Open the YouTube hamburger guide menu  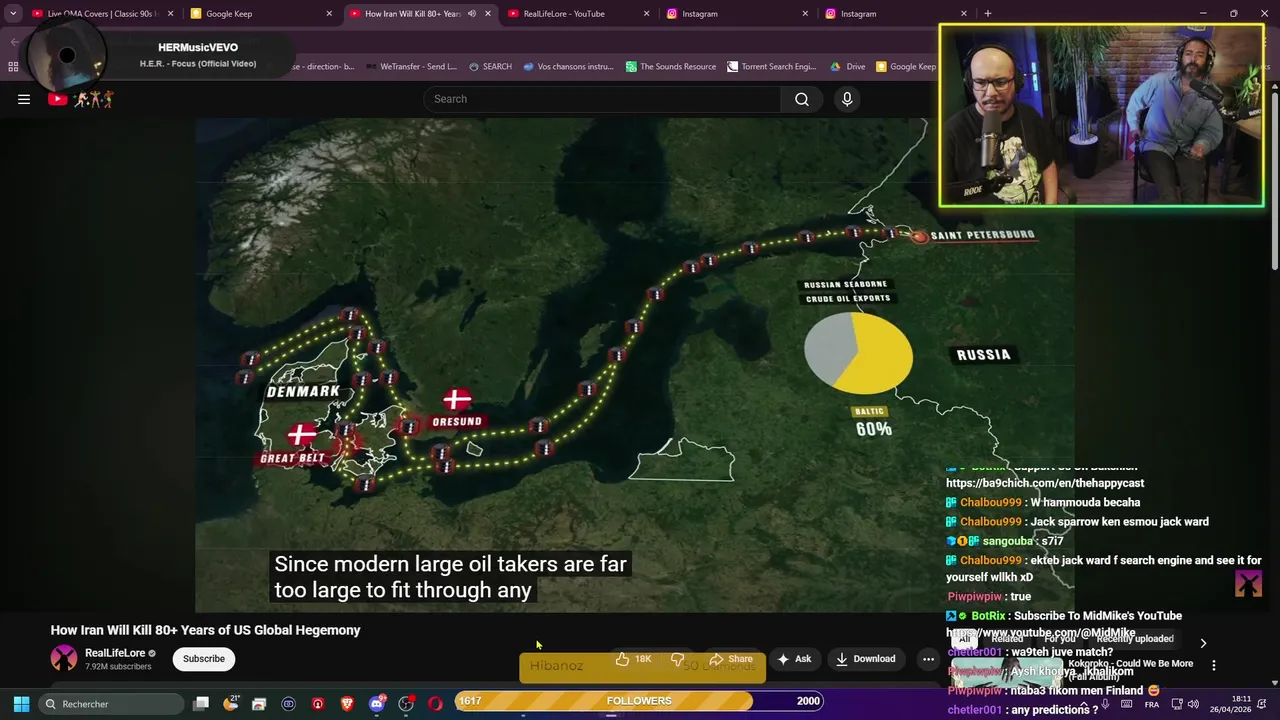point(24,99)
